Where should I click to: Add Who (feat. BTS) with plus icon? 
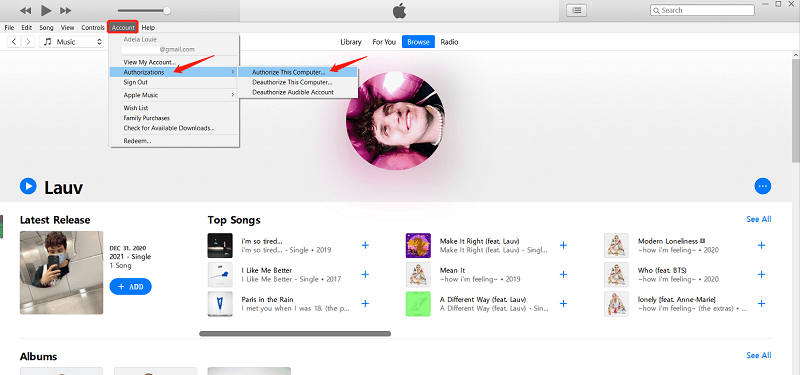[x=761, y=274]
